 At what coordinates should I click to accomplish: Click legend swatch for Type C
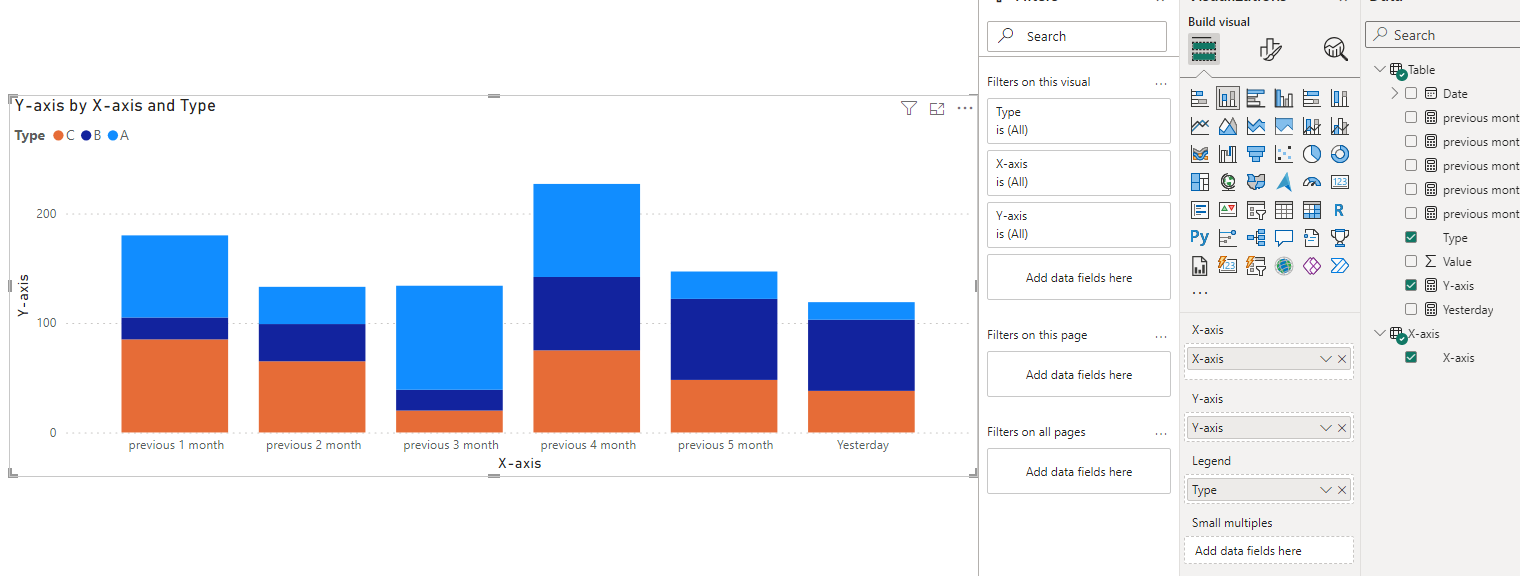(x=58, y=135)
